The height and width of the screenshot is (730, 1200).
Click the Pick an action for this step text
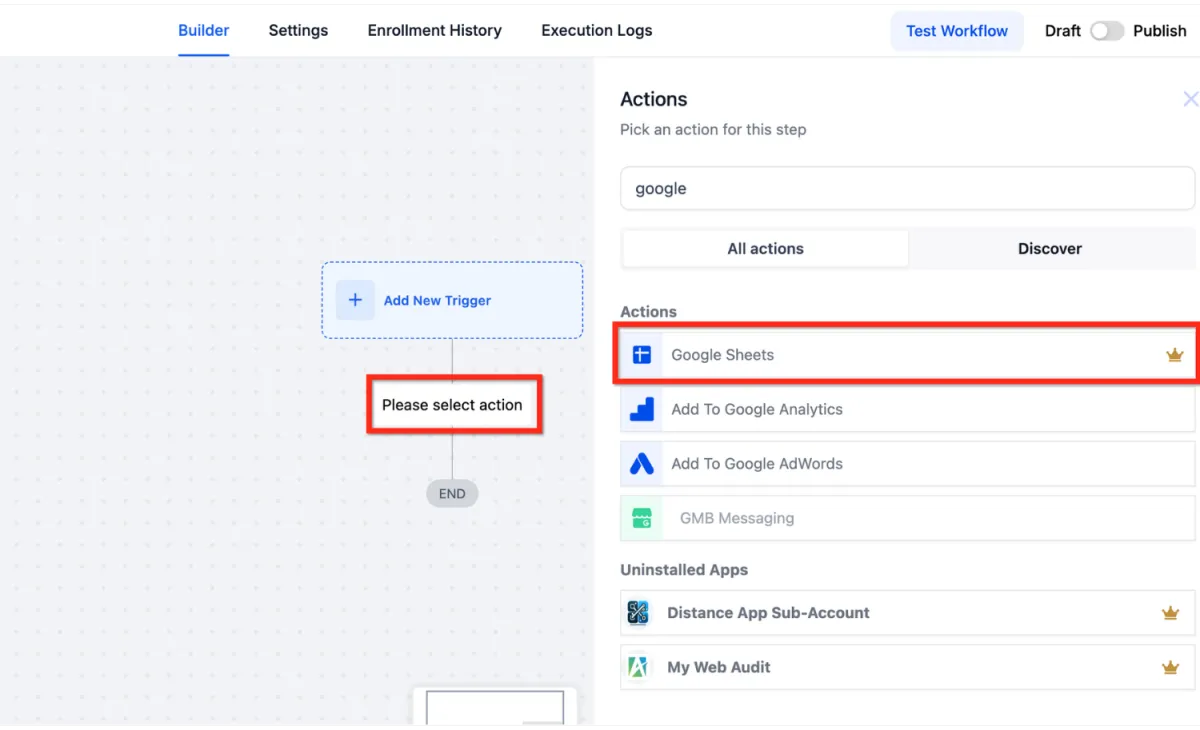(713, 129)
